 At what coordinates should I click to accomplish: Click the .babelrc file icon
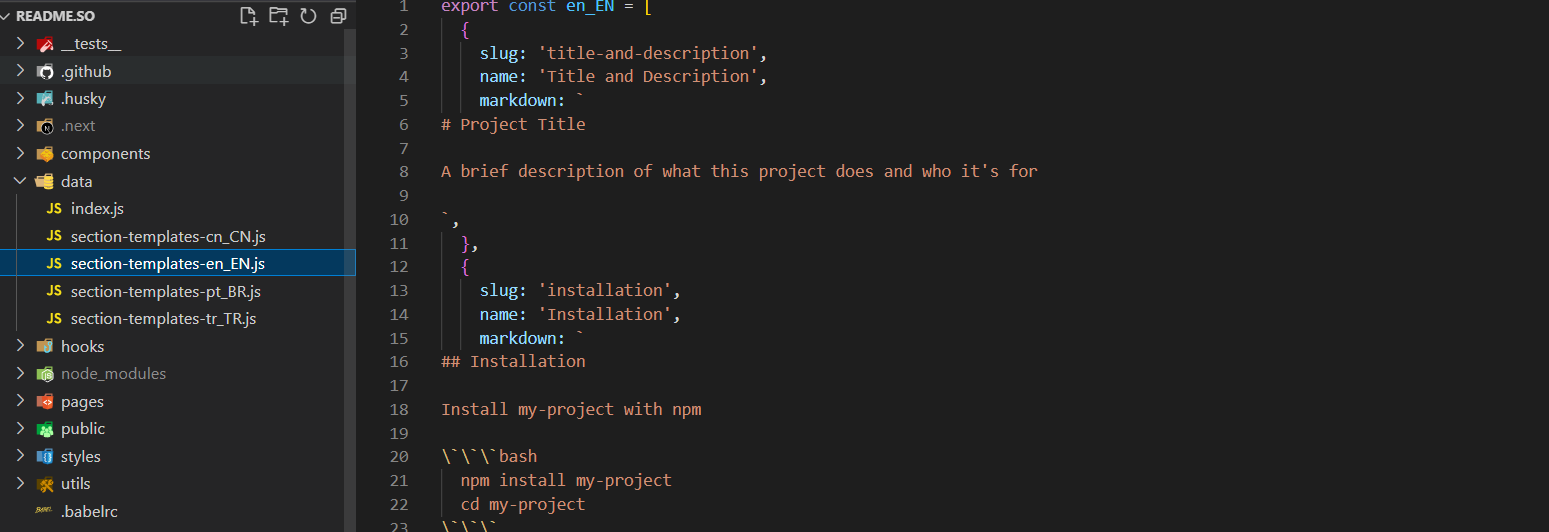coord(44,511)
